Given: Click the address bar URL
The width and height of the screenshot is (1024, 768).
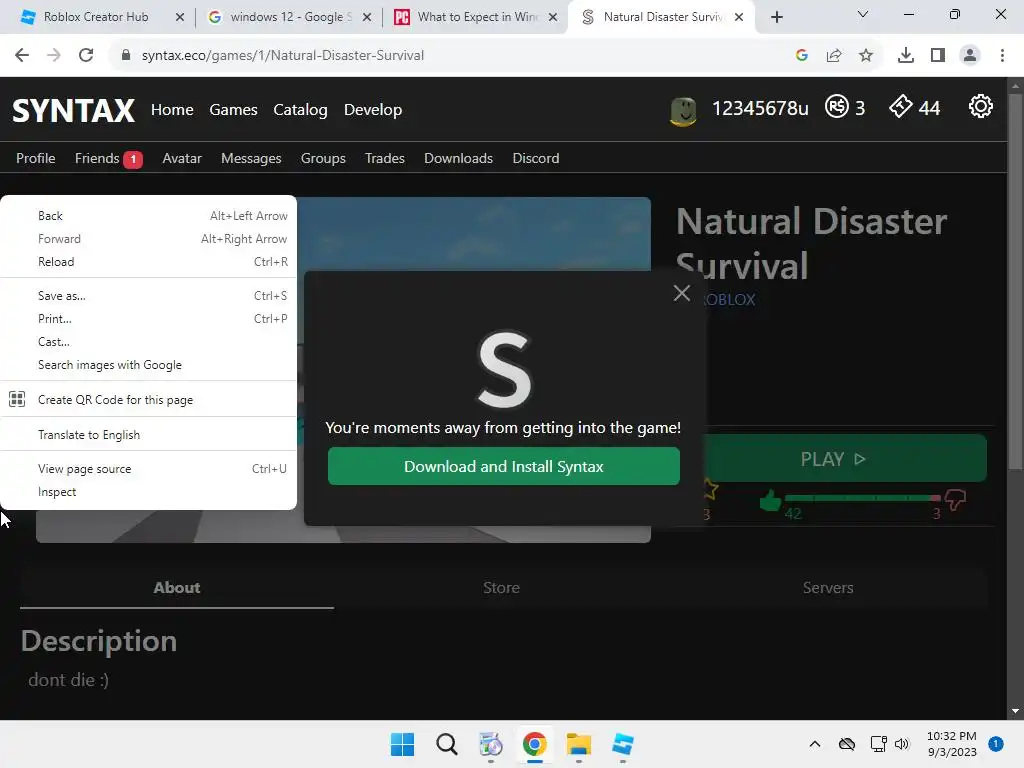Looking at the screenshot, I should (x=283, y=56).
